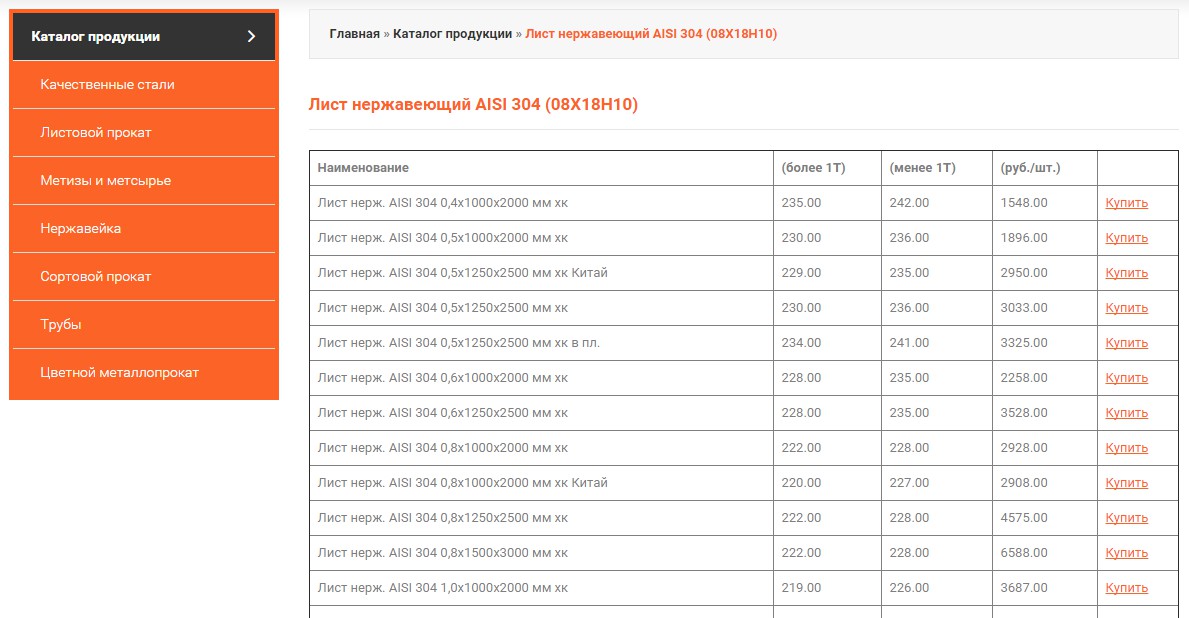Expand the Каталог продукции chevron arrow

click(251, 37)
